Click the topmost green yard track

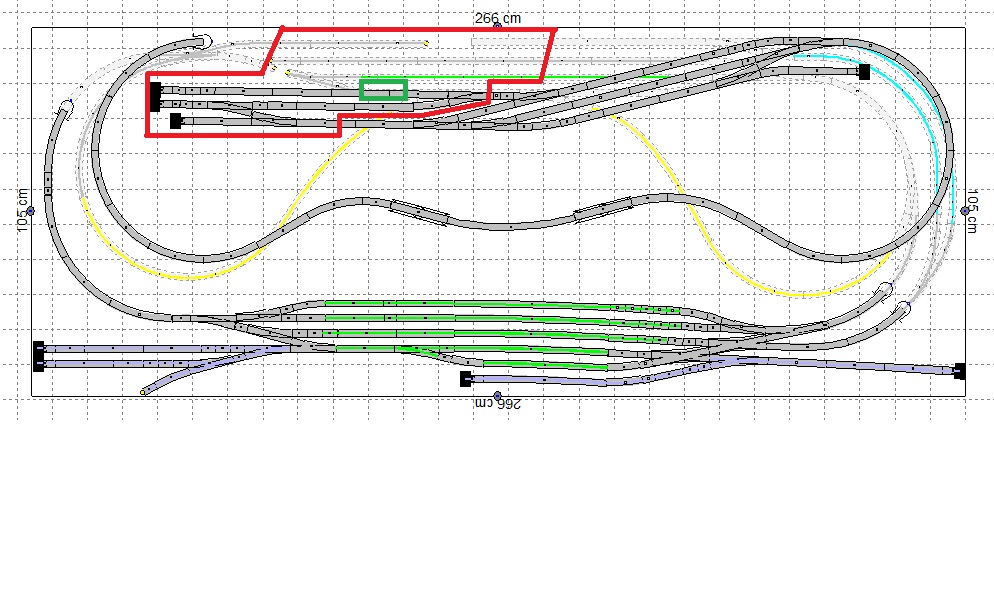click(x=500, y=304)
